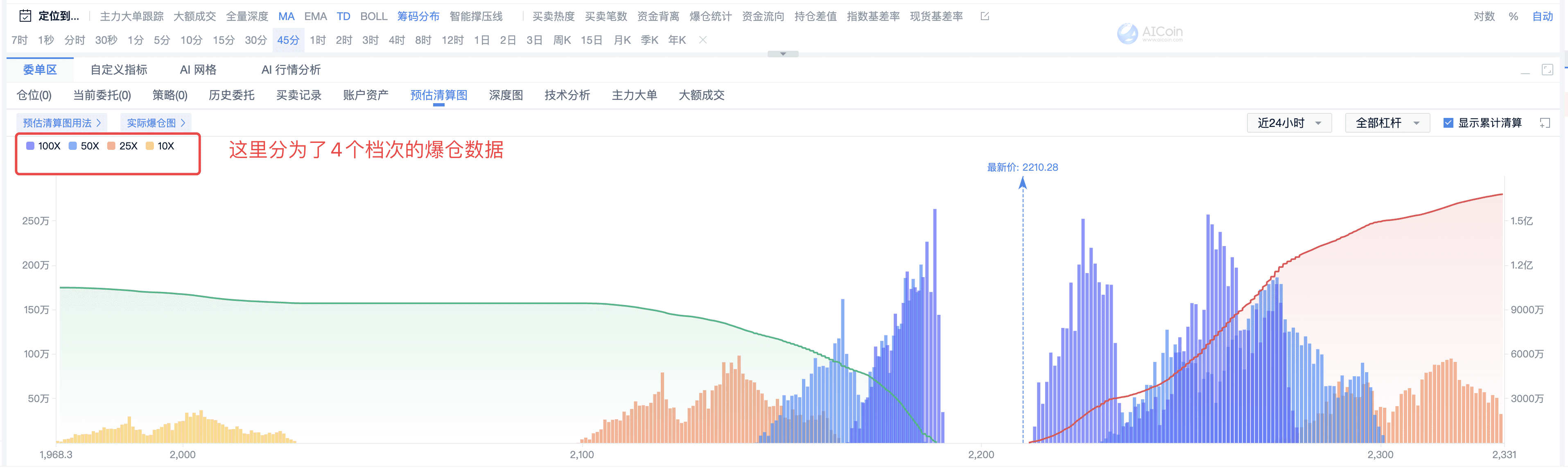This screenshot has width=1568, height=470.
Task: Click the expand panel icon
Action: tap(1547, 70)
